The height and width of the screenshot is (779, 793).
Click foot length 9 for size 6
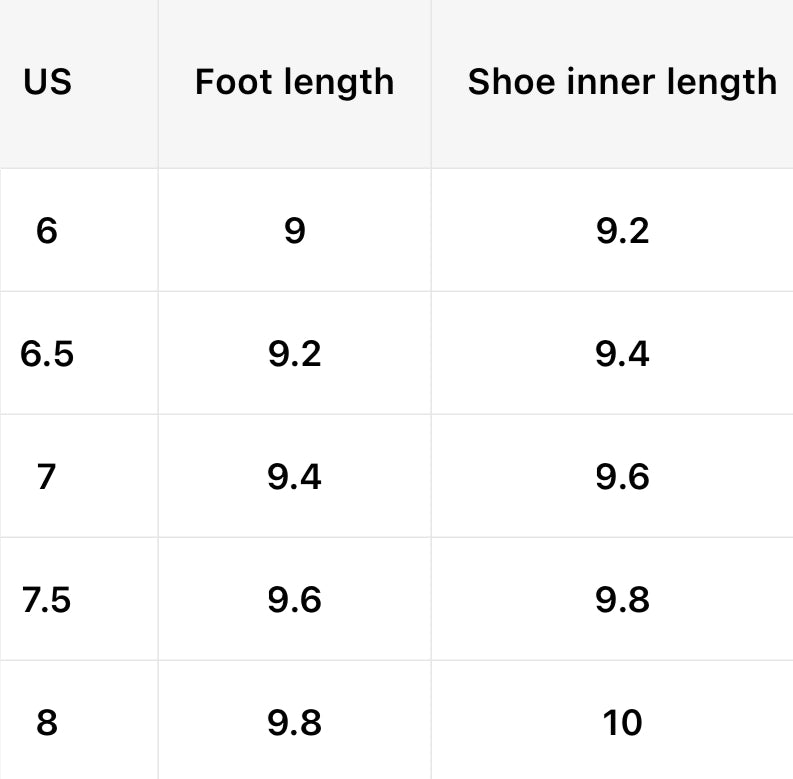click(x=294, y=231)
